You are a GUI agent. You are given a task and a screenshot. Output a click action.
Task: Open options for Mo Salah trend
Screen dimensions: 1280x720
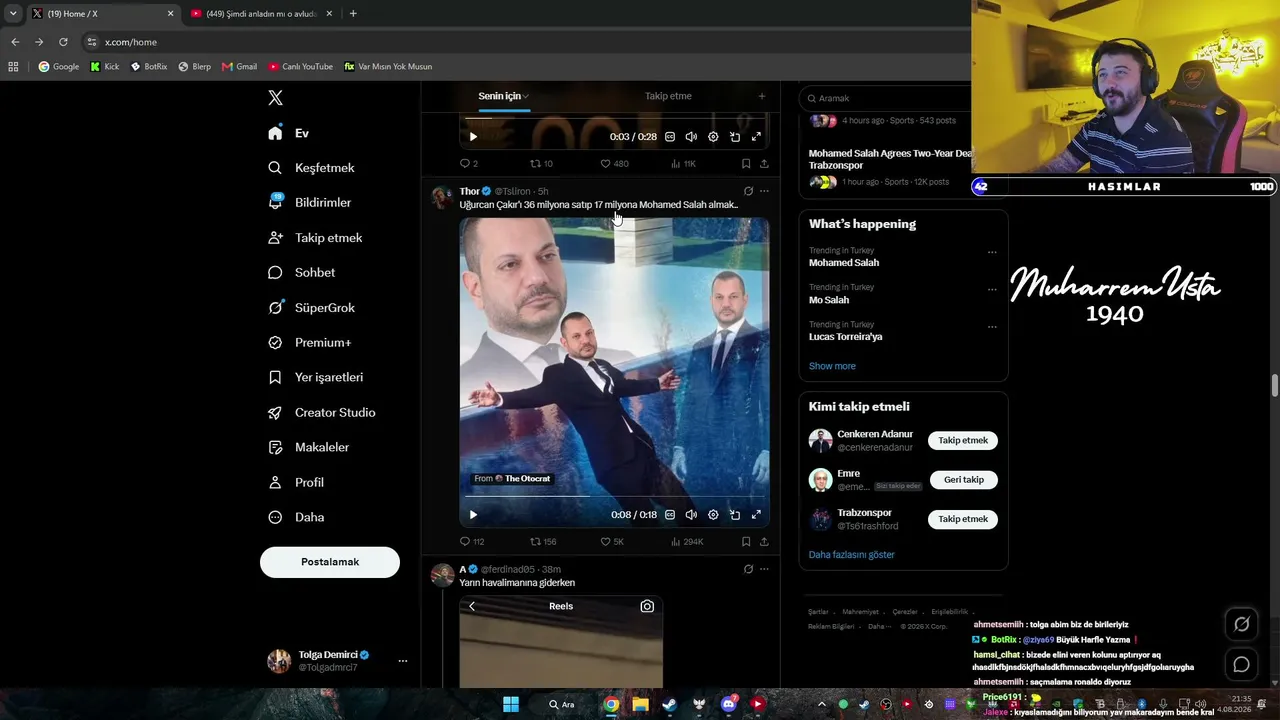point(992,290)
